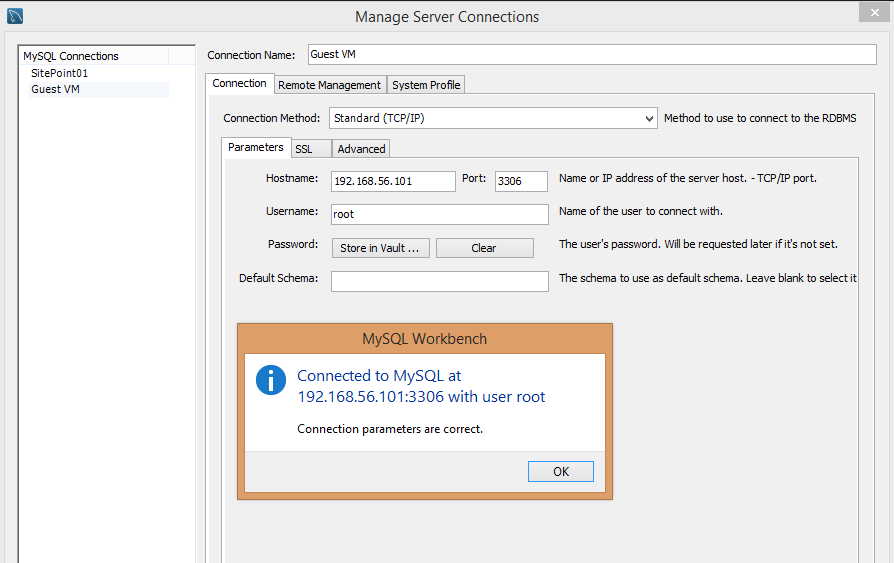Click the Connection Name text field

tap(590, 54)
